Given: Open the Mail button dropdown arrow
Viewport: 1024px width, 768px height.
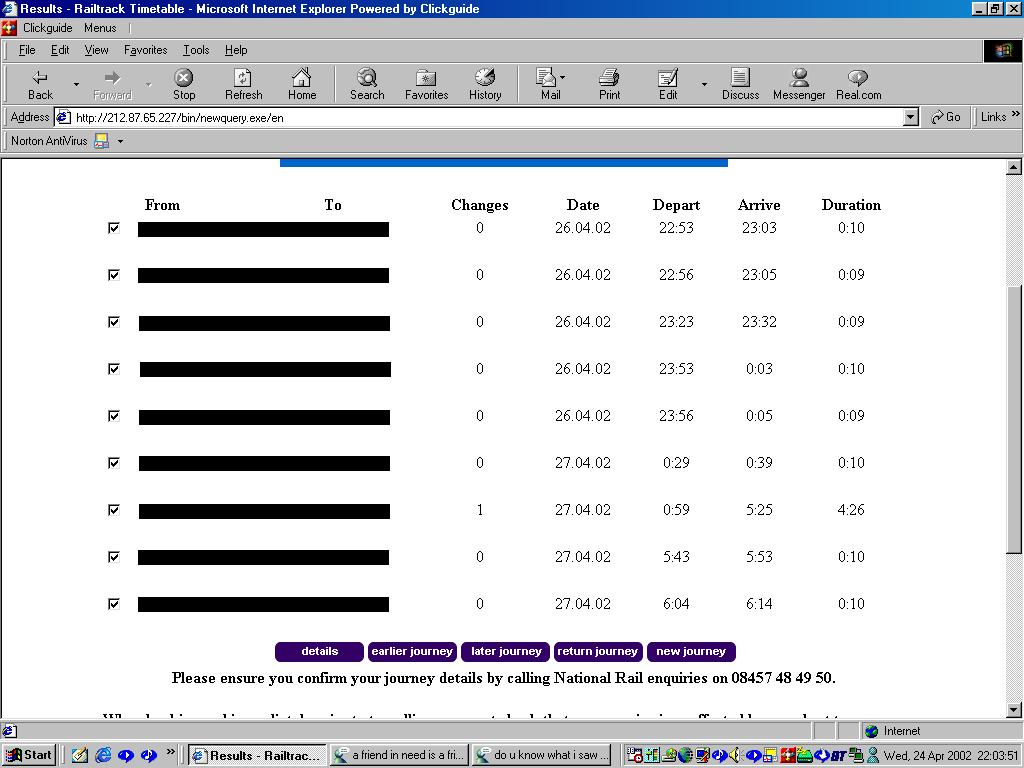Looking at the screenshot, I should point(562,78).
